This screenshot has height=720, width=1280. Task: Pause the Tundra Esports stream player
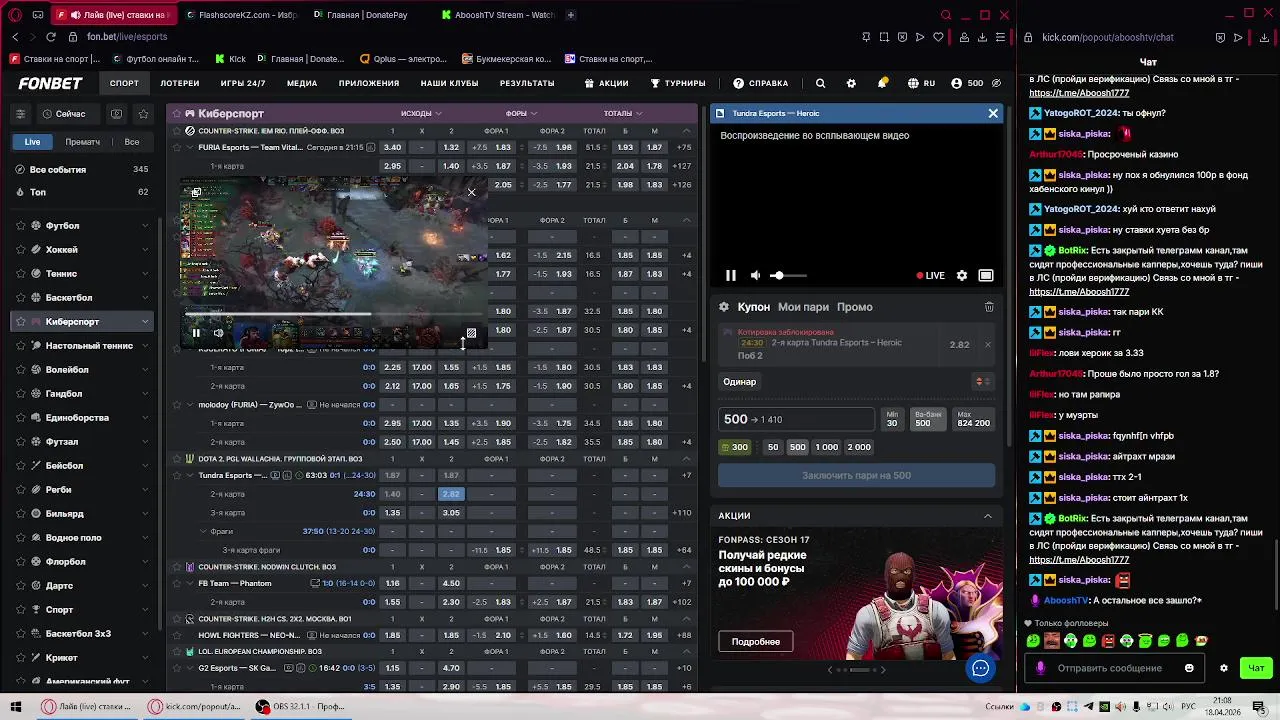tap(731, 275)
